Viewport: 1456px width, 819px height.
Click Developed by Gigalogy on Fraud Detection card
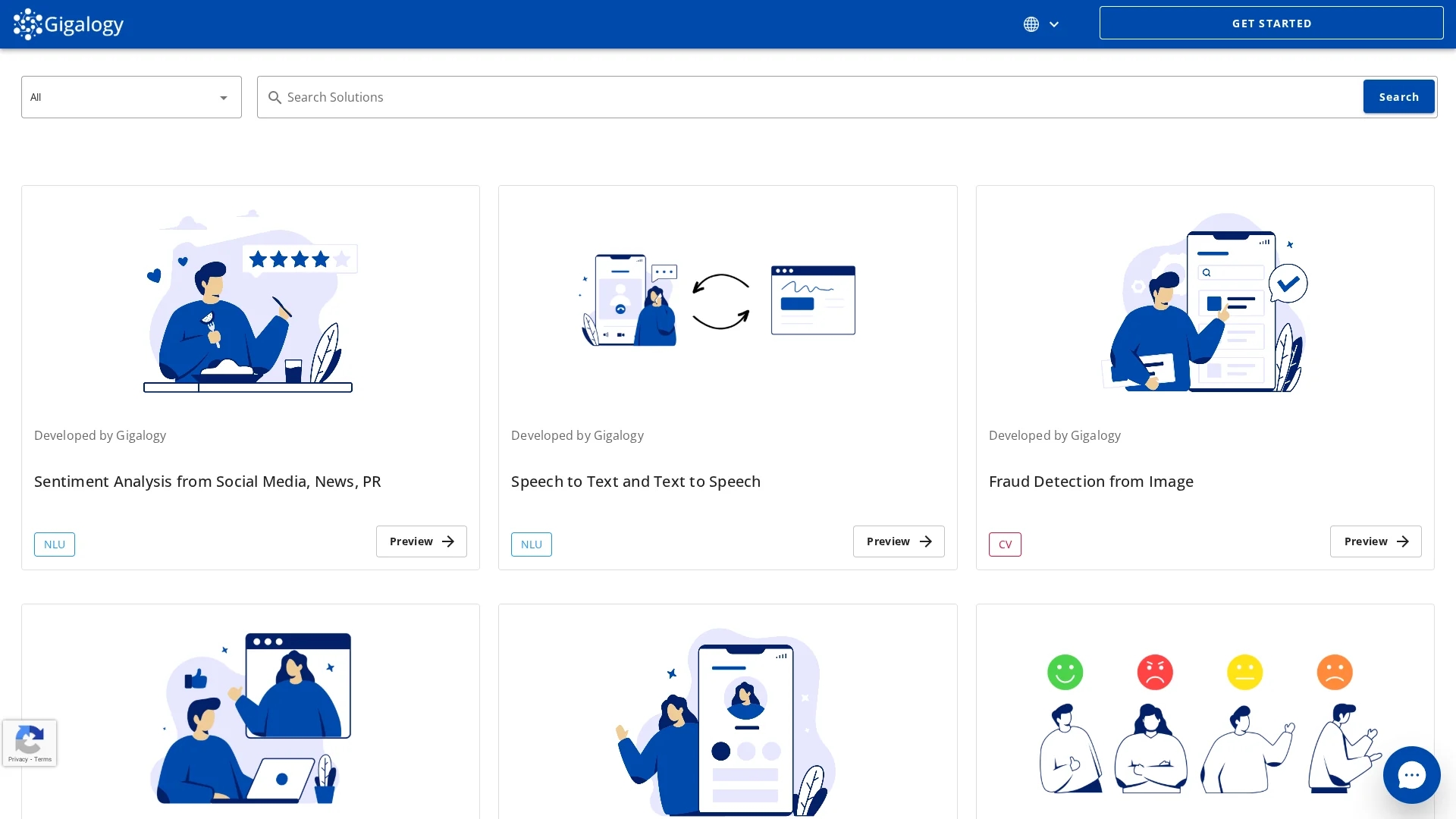point(1055,435)
